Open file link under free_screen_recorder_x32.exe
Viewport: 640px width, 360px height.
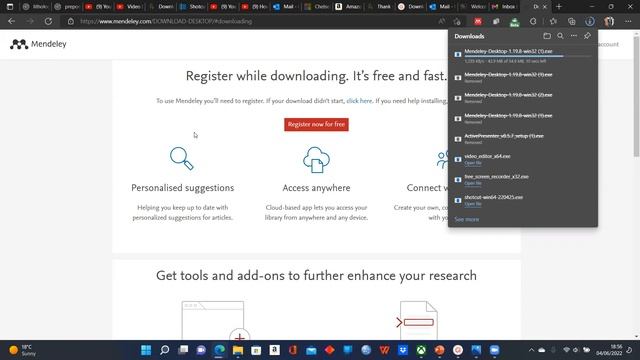click(x=473, y=183)
